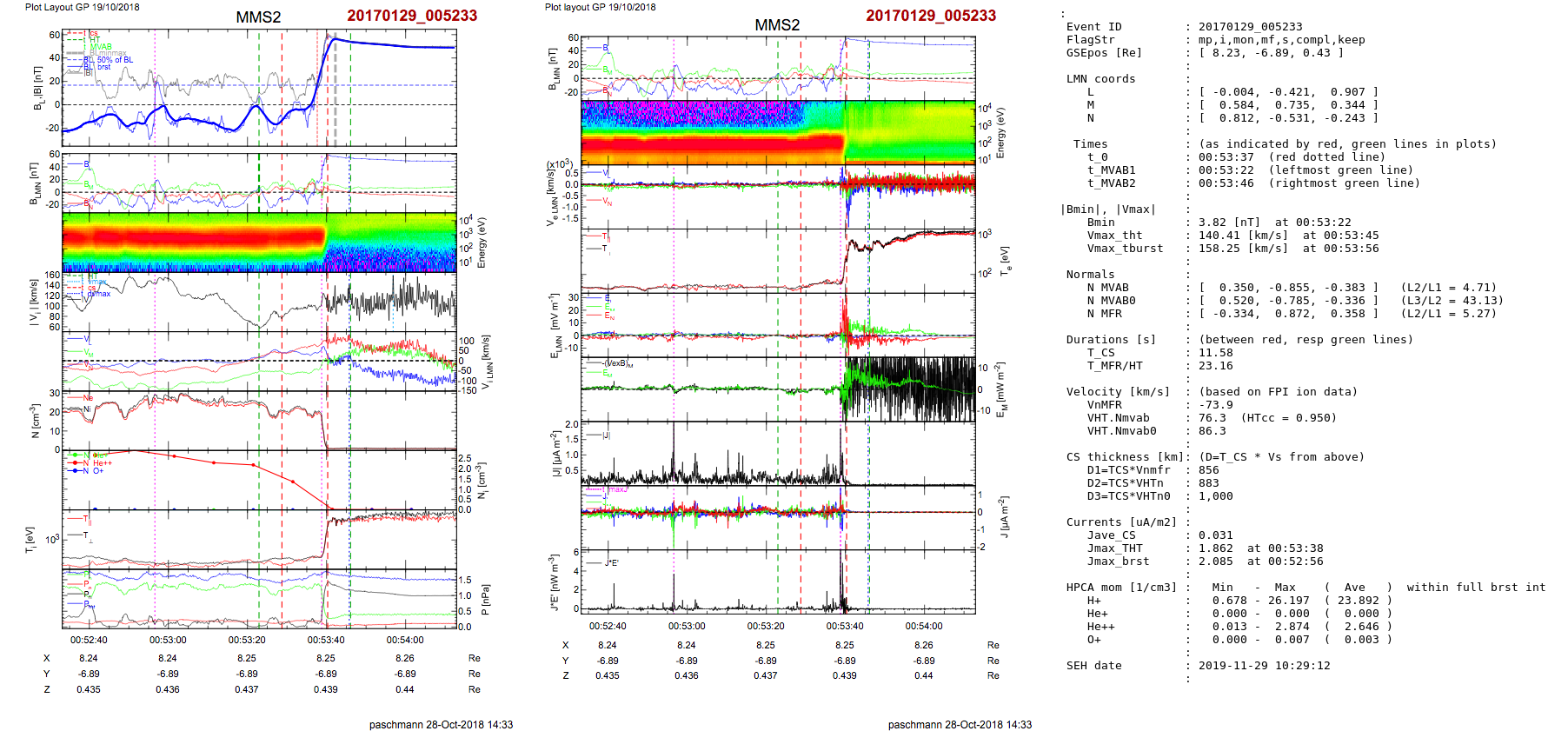Click the Plot Layout GP label above the left plot
1568x731 pixels.
point(82,7)
